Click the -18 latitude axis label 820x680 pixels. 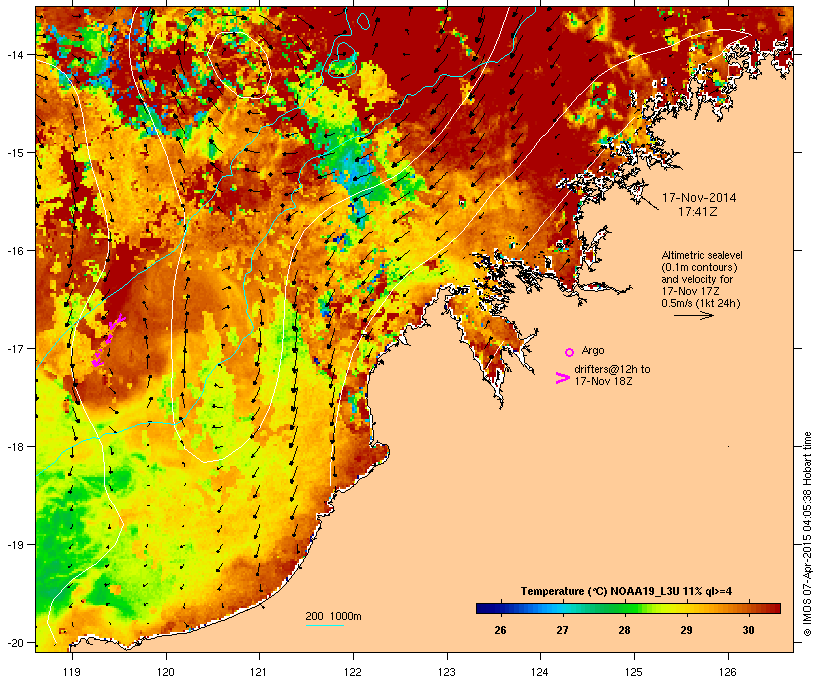point(14,447)
